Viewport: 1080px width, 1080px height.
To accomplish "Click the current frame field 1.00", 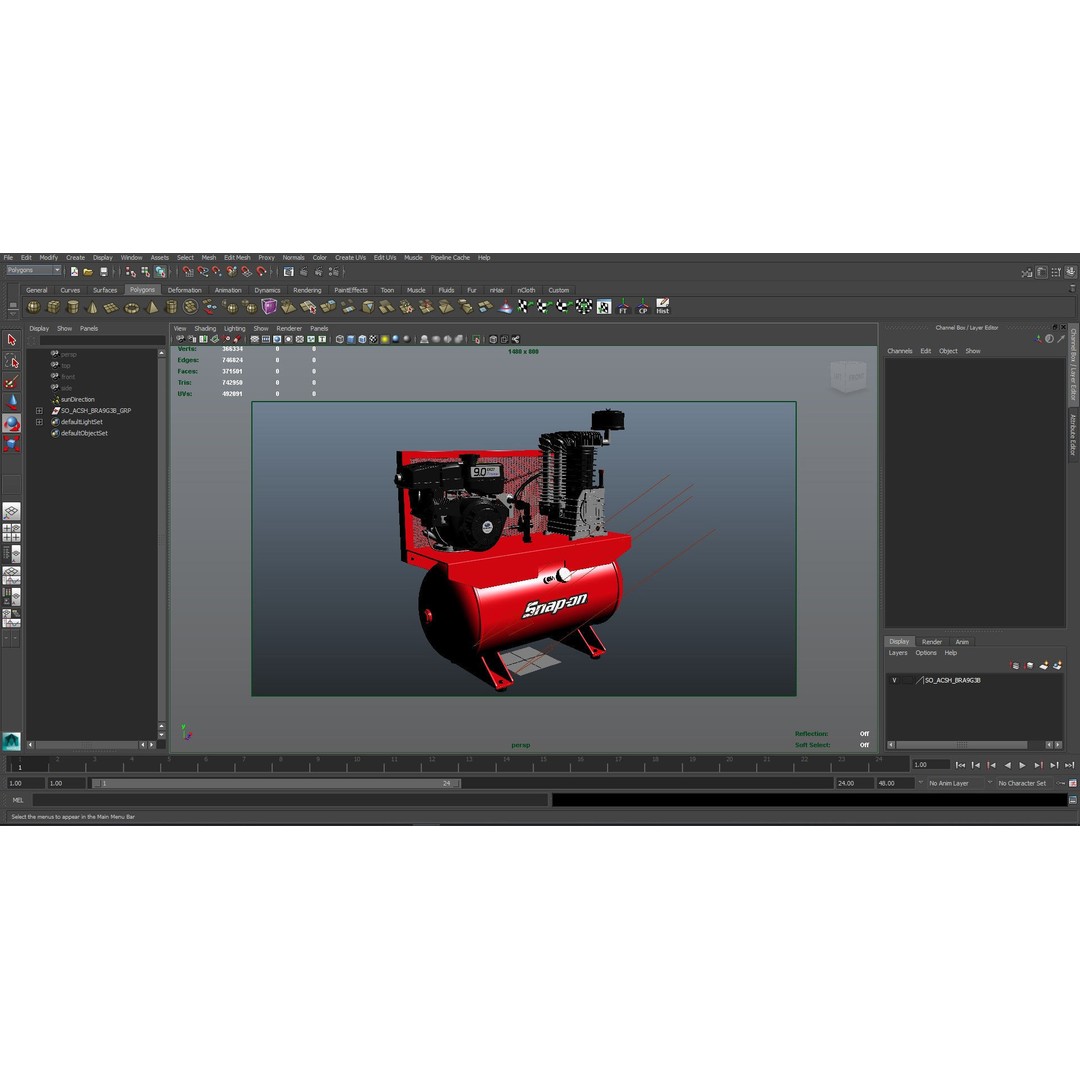I will tap(930, 765).
